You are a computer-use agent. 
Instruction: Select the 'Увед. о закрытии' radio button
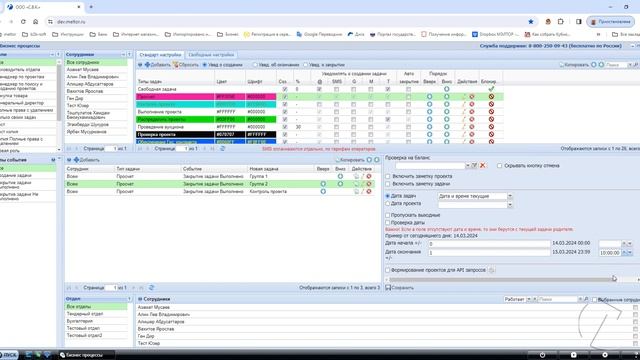tap(306, 65)
